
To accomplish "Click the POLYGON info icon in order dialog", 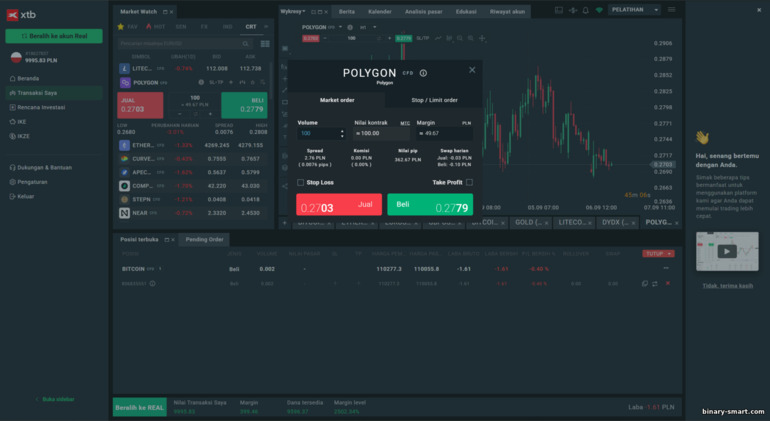I will click(x=423, y=73).
